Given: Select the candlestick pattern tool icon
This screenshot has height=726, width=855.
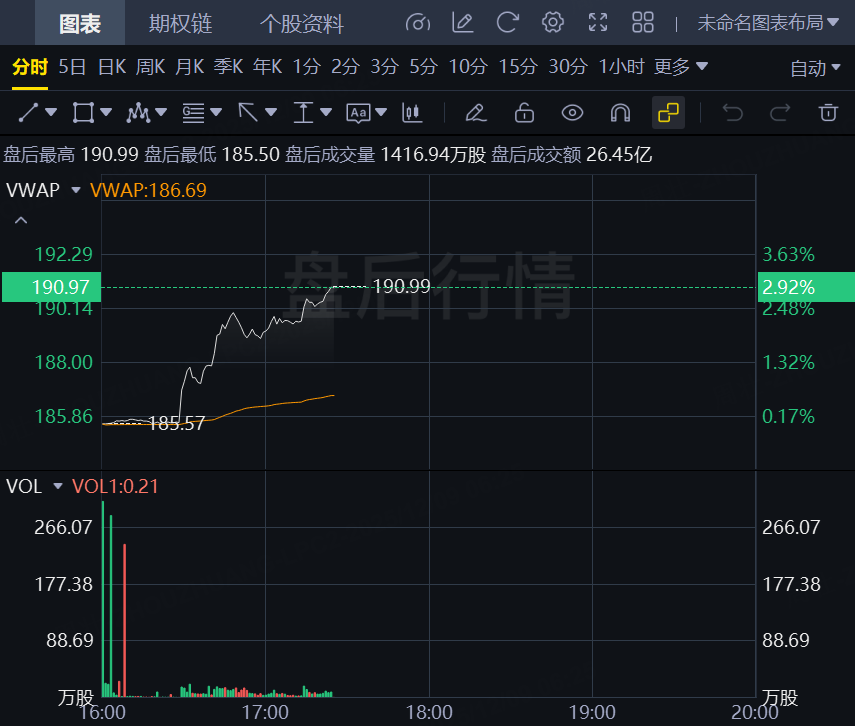Looking at the screenshot, I should click(409, 112).
